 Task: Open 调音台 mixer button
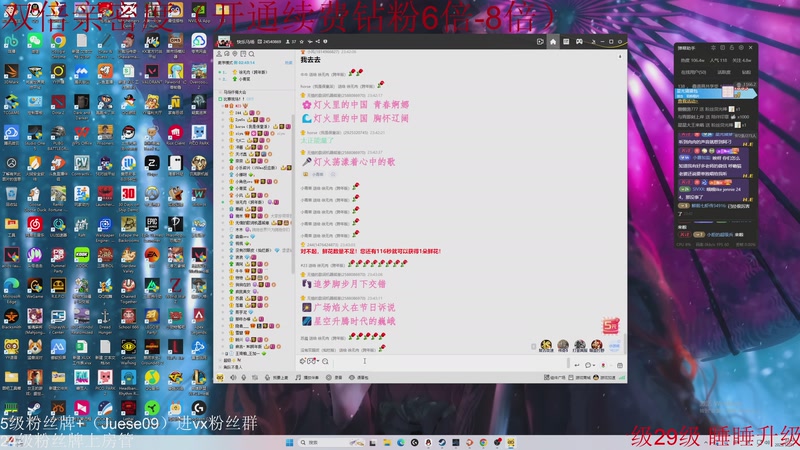(359, 378)
